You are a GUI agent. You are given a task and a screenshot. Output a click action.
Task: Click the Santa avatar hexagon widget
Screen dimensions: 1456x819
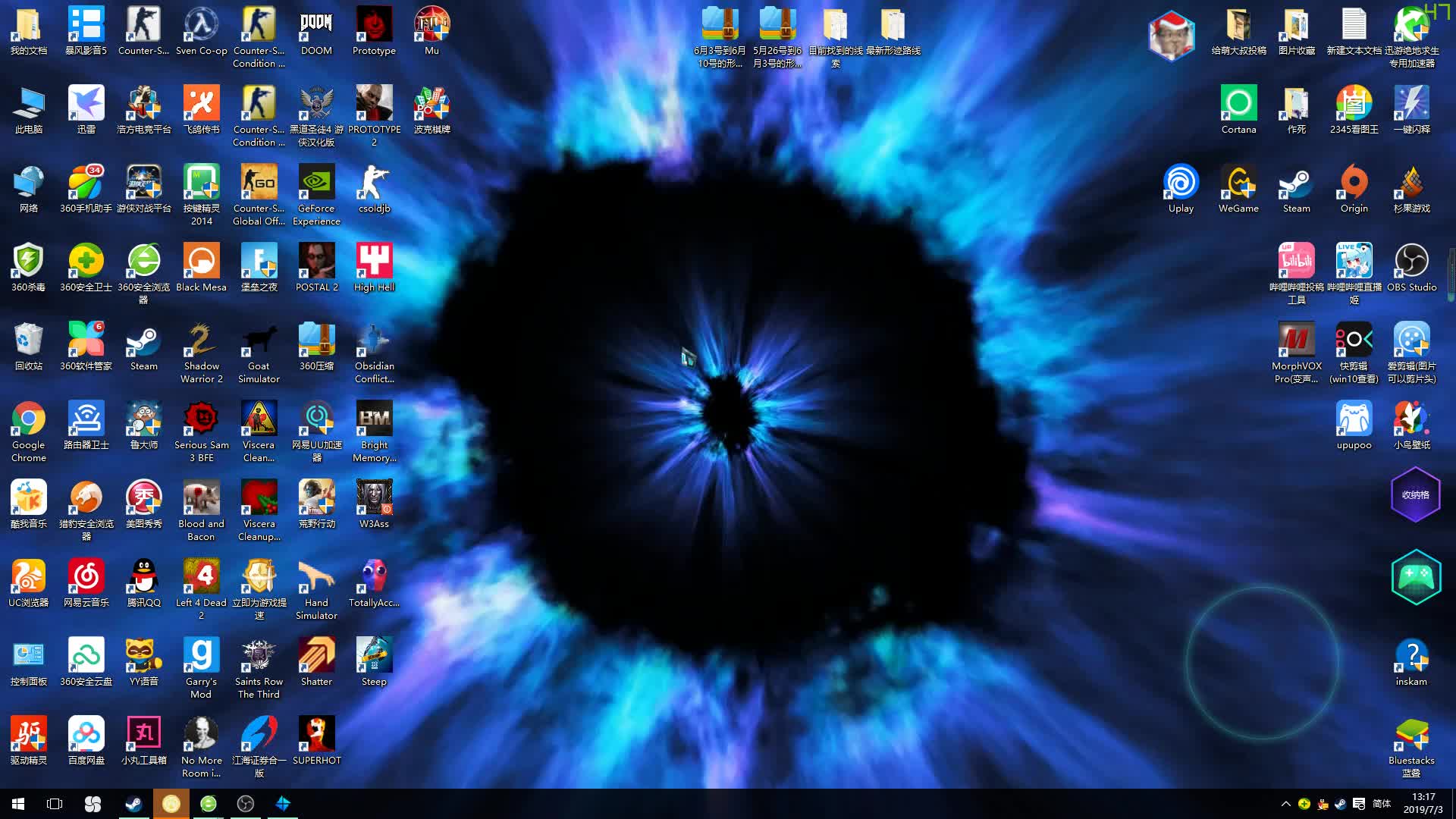point(1172,36)
